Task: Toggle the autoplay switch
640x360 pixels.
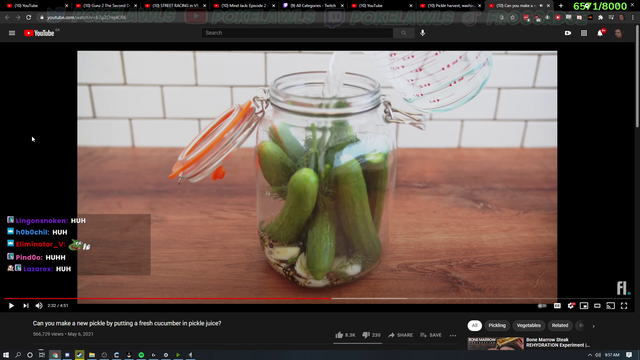Action: pos(542,306)
